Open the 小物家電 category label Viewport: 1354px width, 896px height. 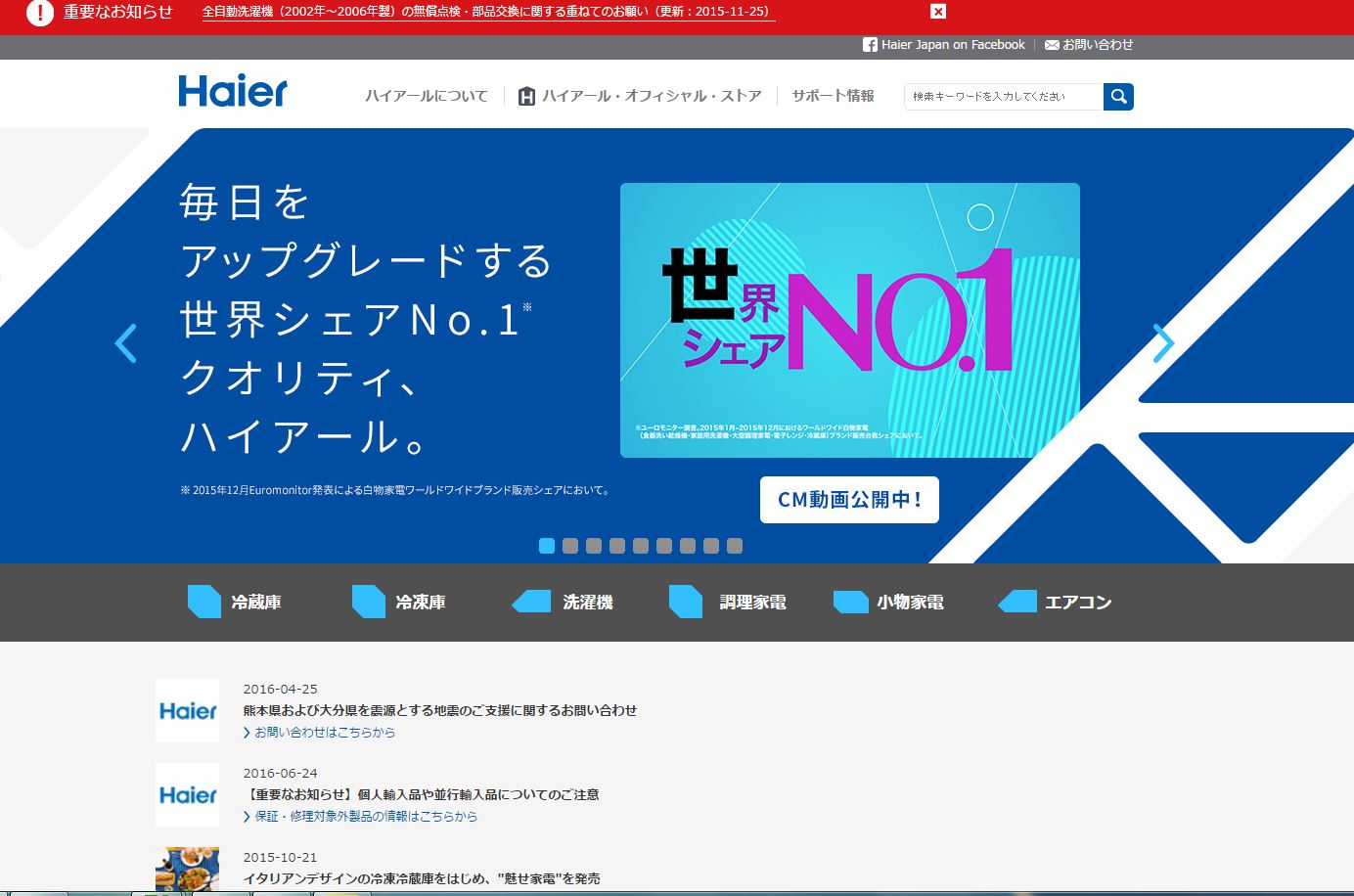click(910, 603)
